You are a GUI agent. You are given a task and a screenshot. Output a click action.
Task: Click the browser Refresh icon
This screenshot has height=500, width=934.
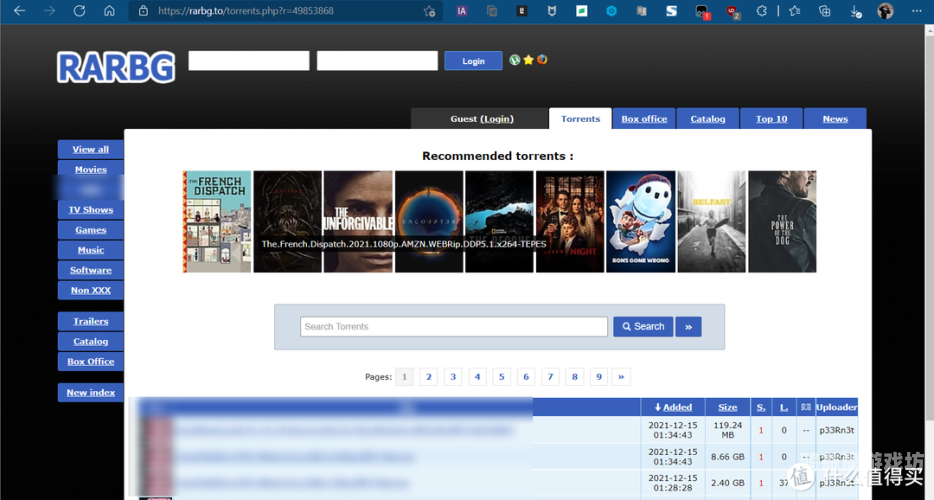coord(79,11)
